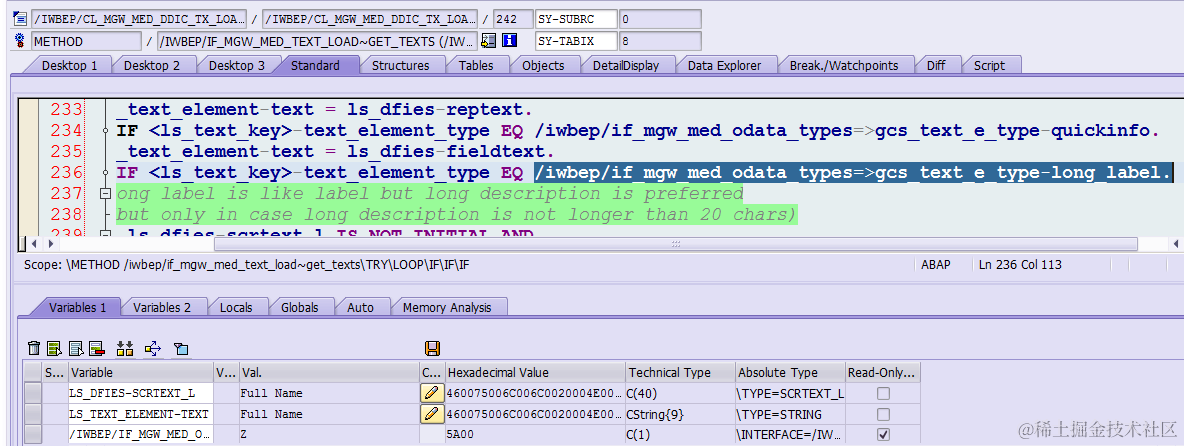This screenshot has height=446, width=1184.
Task: Click the orange save disk icon
Action: (433, 348)
